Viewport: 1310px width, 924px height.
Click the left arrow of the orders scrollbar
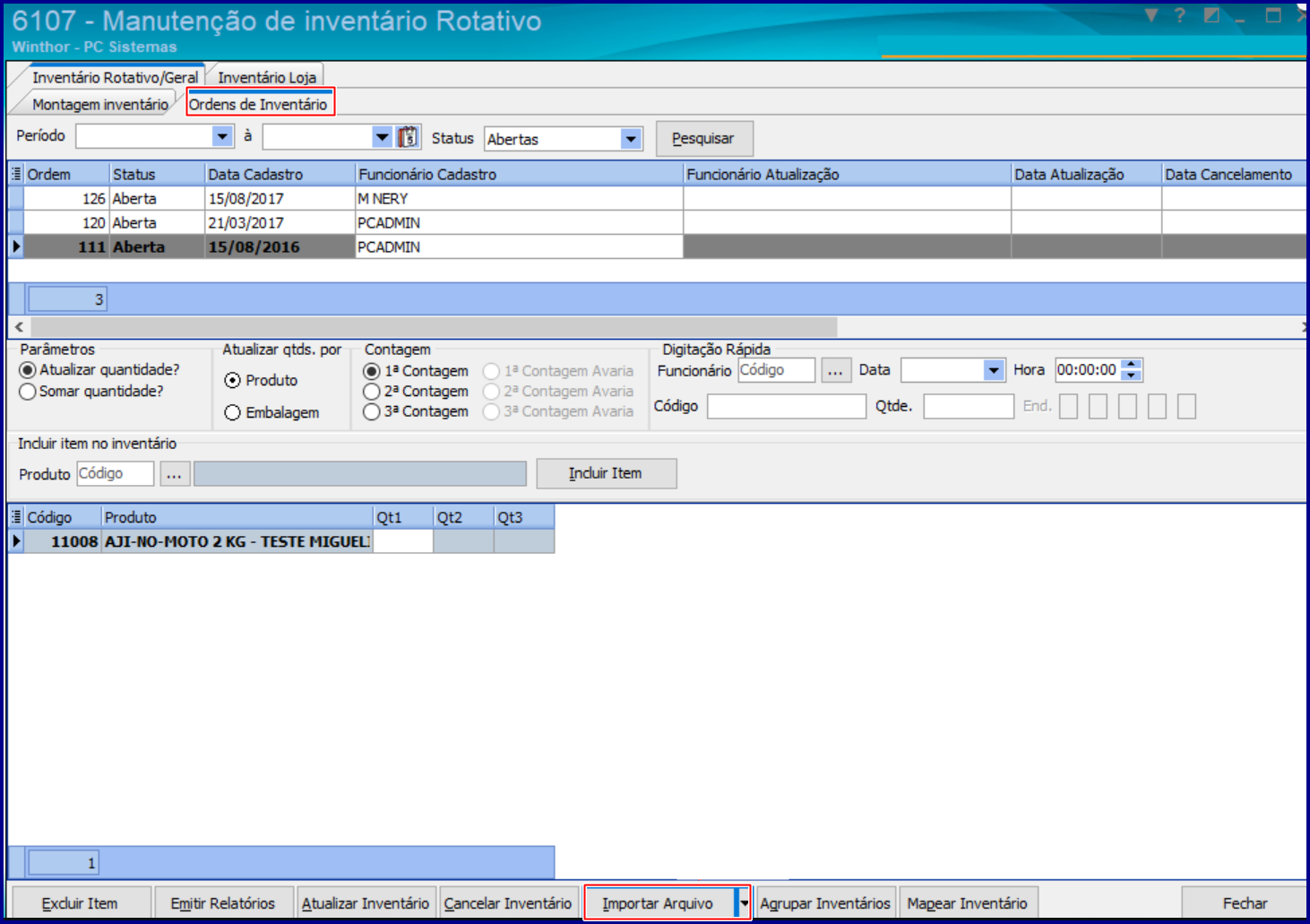click(x=19, y=327)
